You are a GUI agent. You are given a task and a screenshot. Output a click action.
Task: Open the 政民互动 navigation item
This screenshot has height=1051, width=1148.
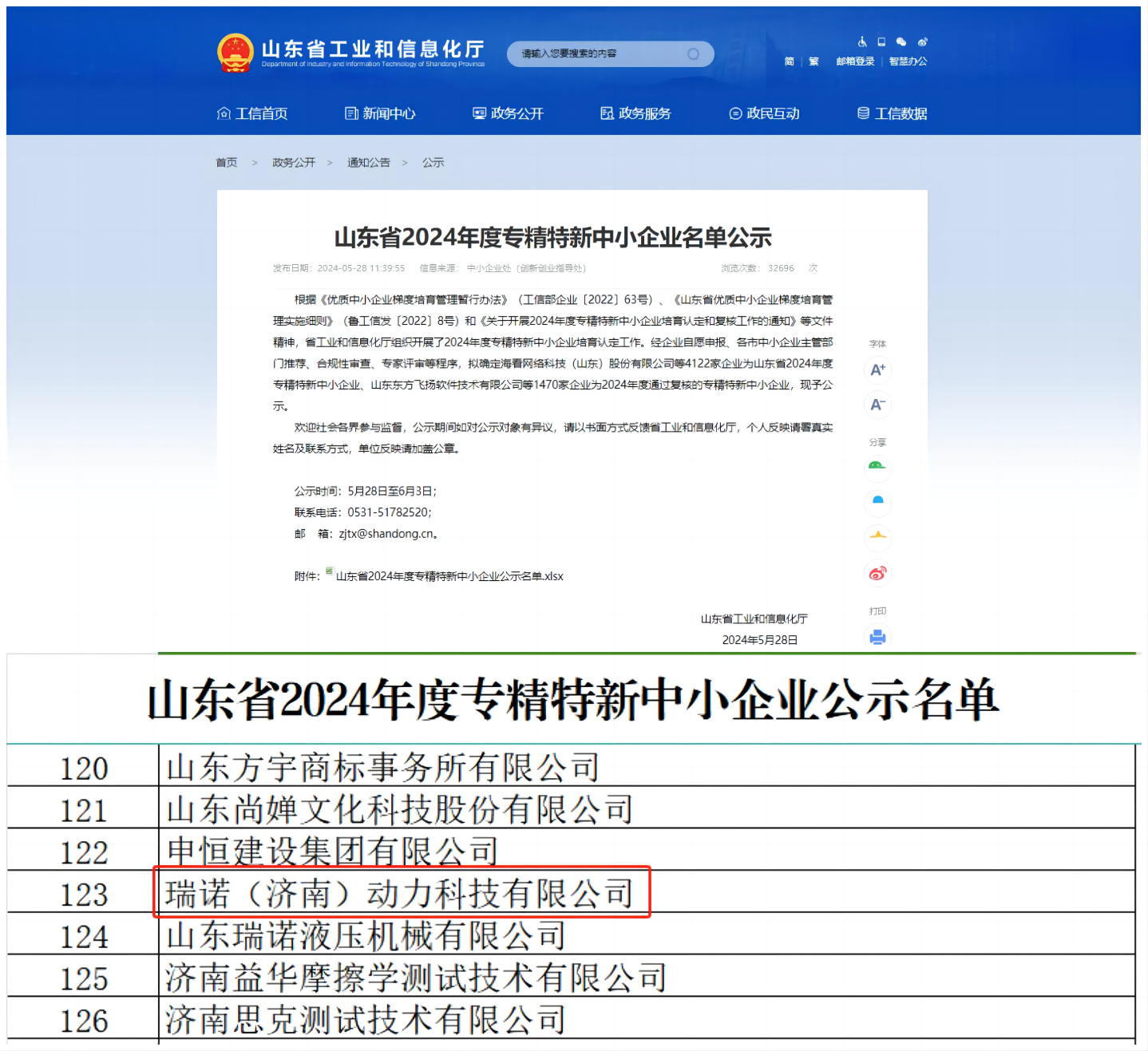coord(764,113)
